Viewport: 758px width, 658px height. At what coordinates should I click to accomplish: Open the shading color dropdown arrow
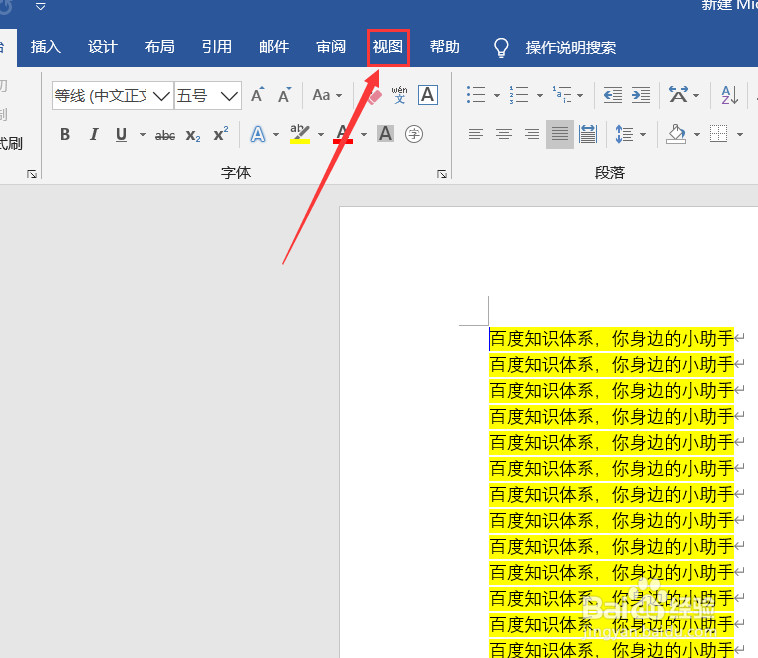(x=697, y=134)
